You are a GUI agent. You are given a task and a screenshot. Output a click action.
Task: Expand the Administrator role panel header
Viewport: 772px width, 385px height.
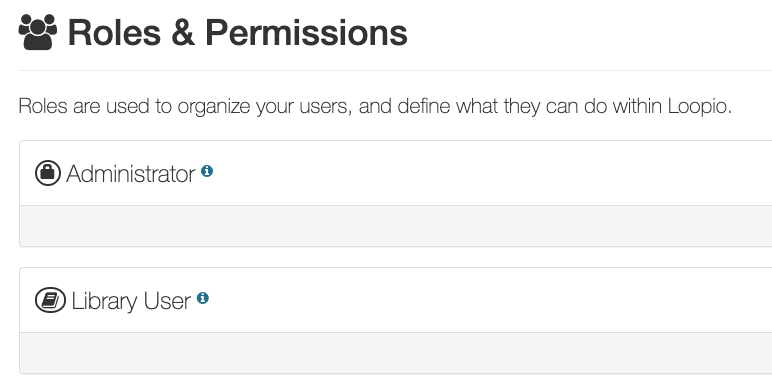(395, 173)
